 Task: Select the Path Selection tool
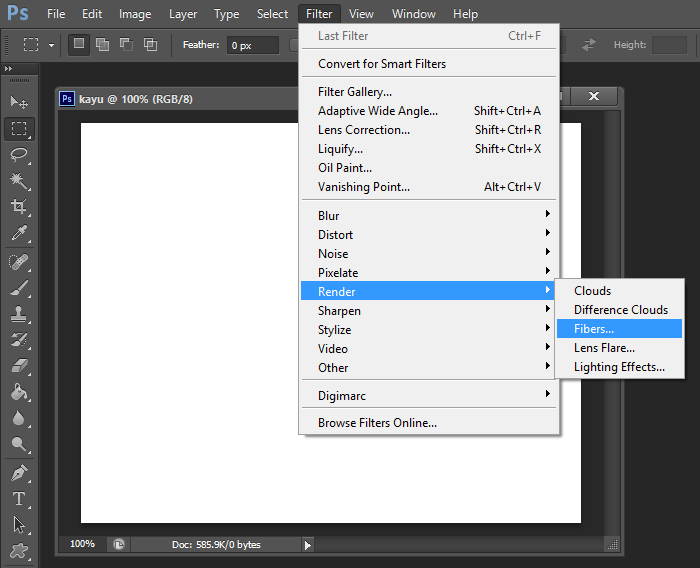tap(19, 525)
